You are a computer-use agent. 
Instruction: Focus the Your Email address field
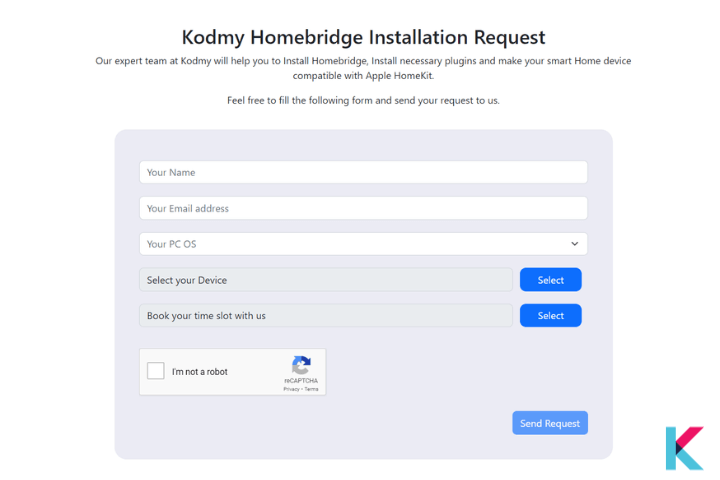click(363, 208)
